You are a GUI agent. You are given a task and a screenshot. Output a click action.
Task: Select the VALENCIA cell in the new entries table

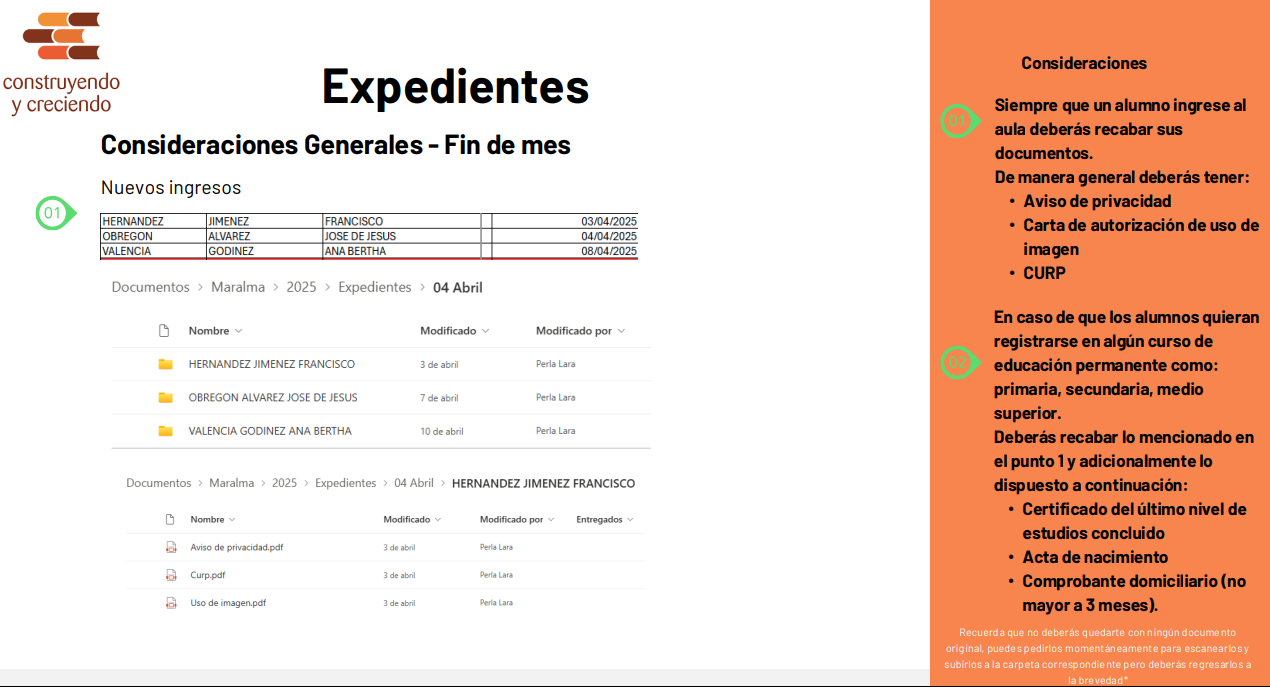127,251
